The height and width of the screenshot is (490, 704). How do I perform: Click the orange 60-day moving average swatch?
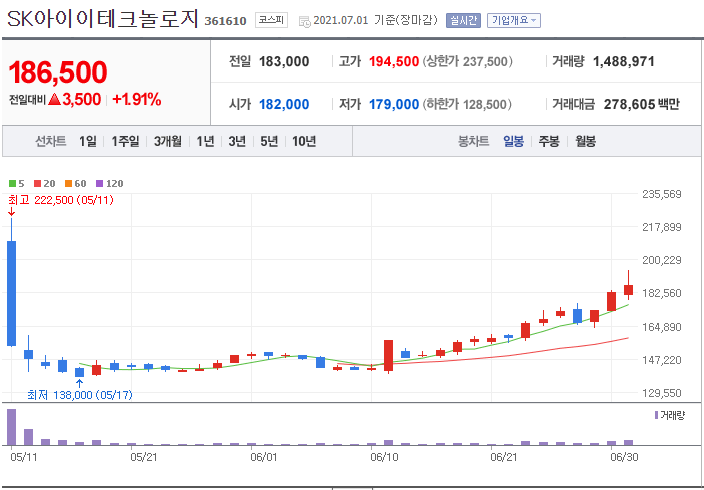click(68, 183)
